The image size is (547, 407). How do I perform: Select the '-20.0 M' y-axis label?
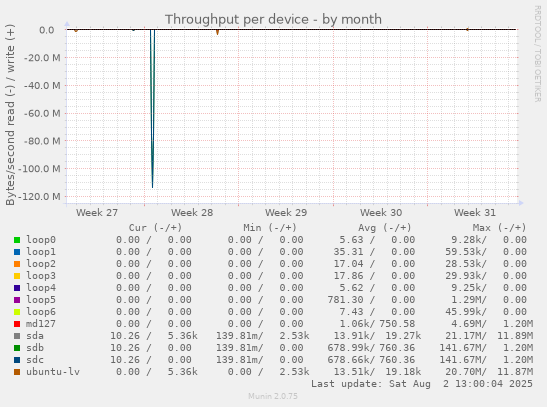click(x=42, y=58)
